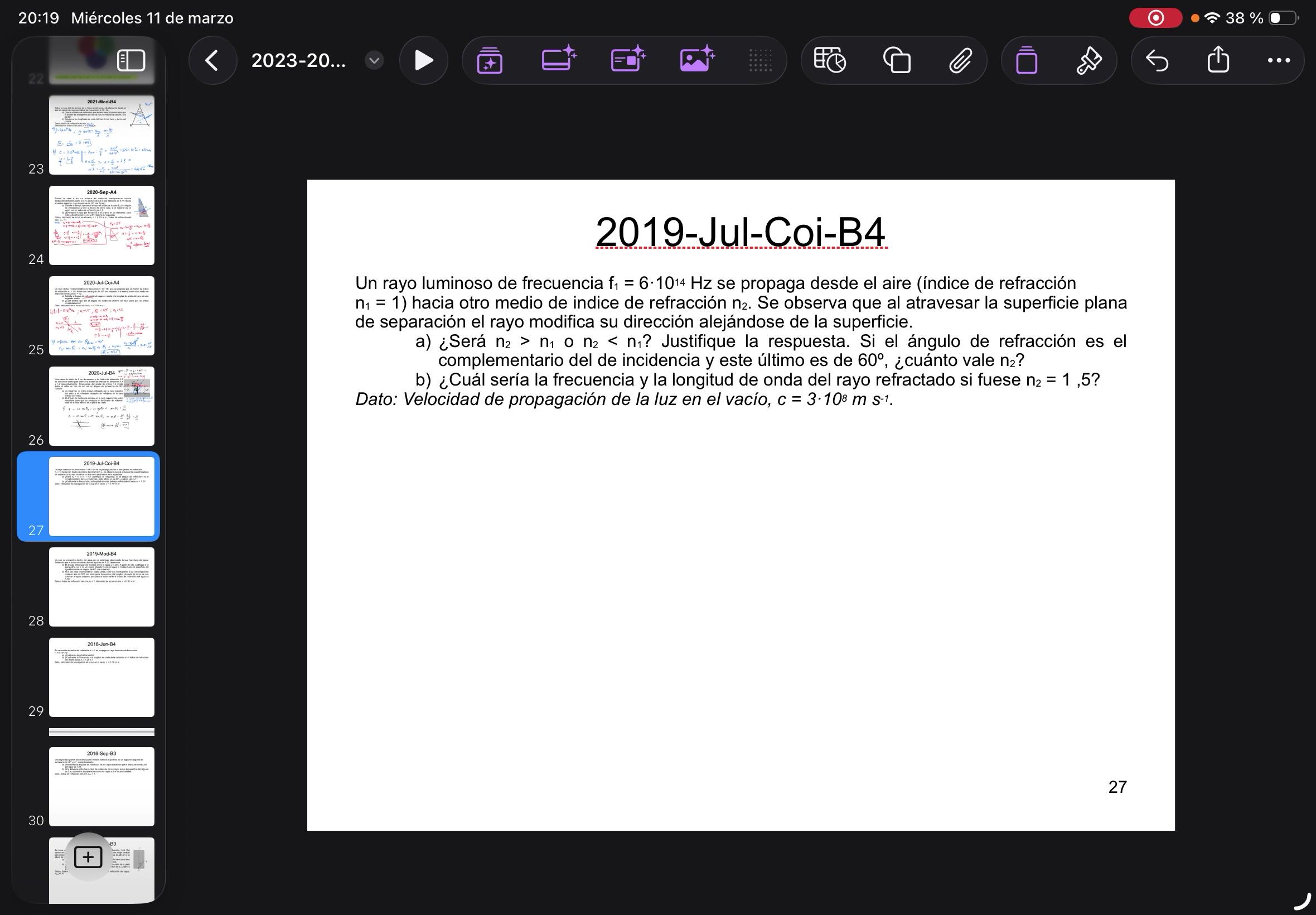Open the table and chart insert tool
Screen dimensions: 1316x915
pos(830,60)
